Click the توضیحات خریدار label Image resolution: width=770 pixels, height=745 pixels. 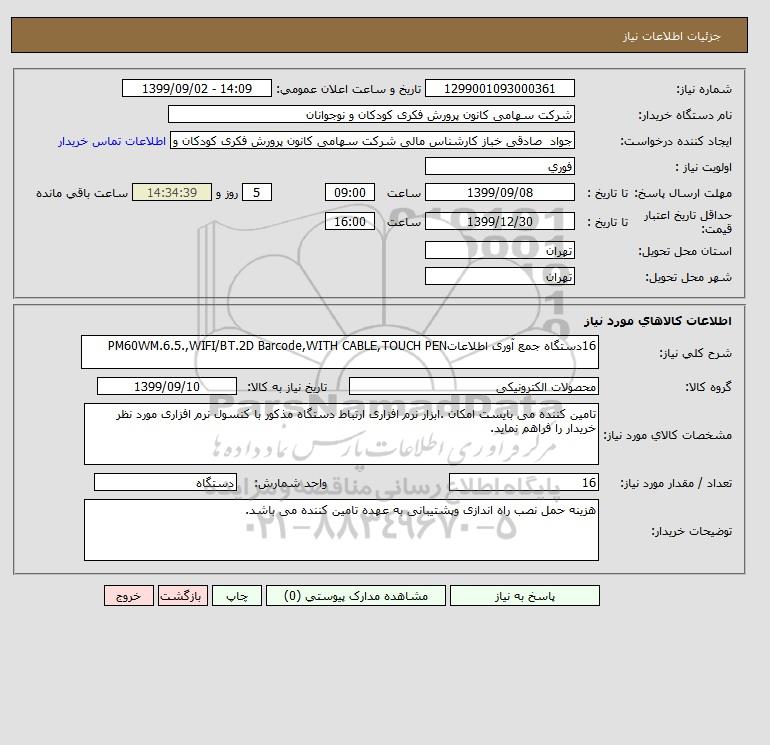pyautogui.click(x=691, y=531)
